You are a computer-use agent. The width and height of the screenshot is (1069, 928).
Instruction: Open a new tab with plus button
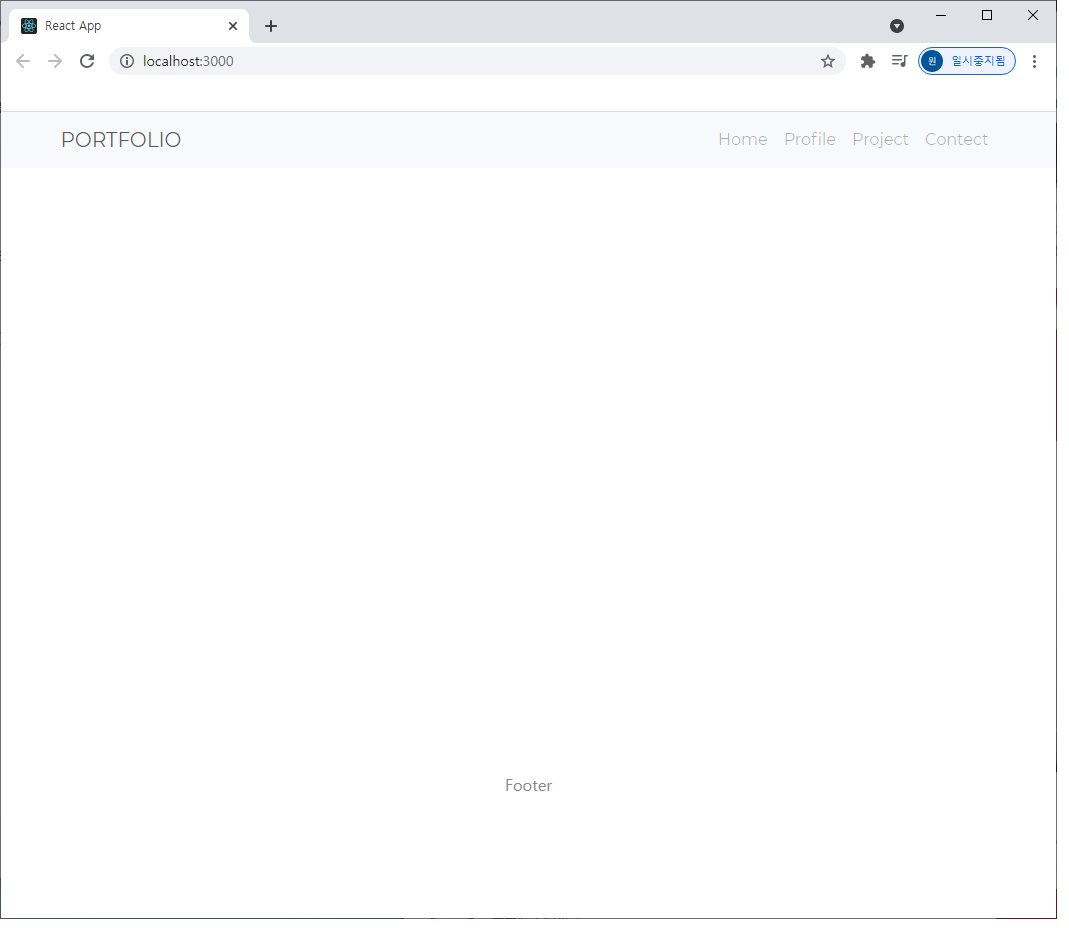point(273,27)
